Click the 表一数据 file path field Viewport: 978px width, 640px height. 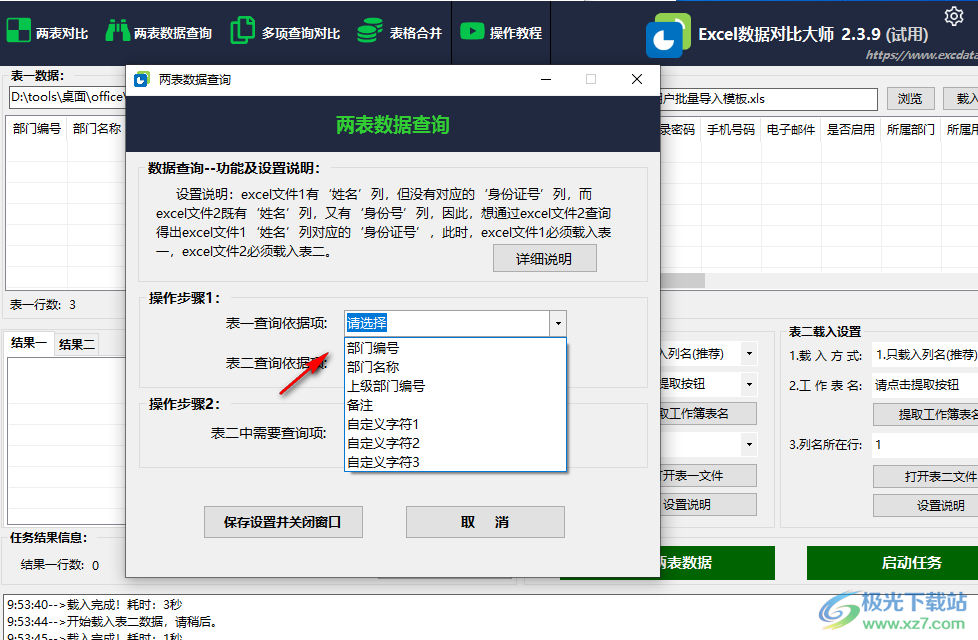pyautogui.click(x=67, y=97)
